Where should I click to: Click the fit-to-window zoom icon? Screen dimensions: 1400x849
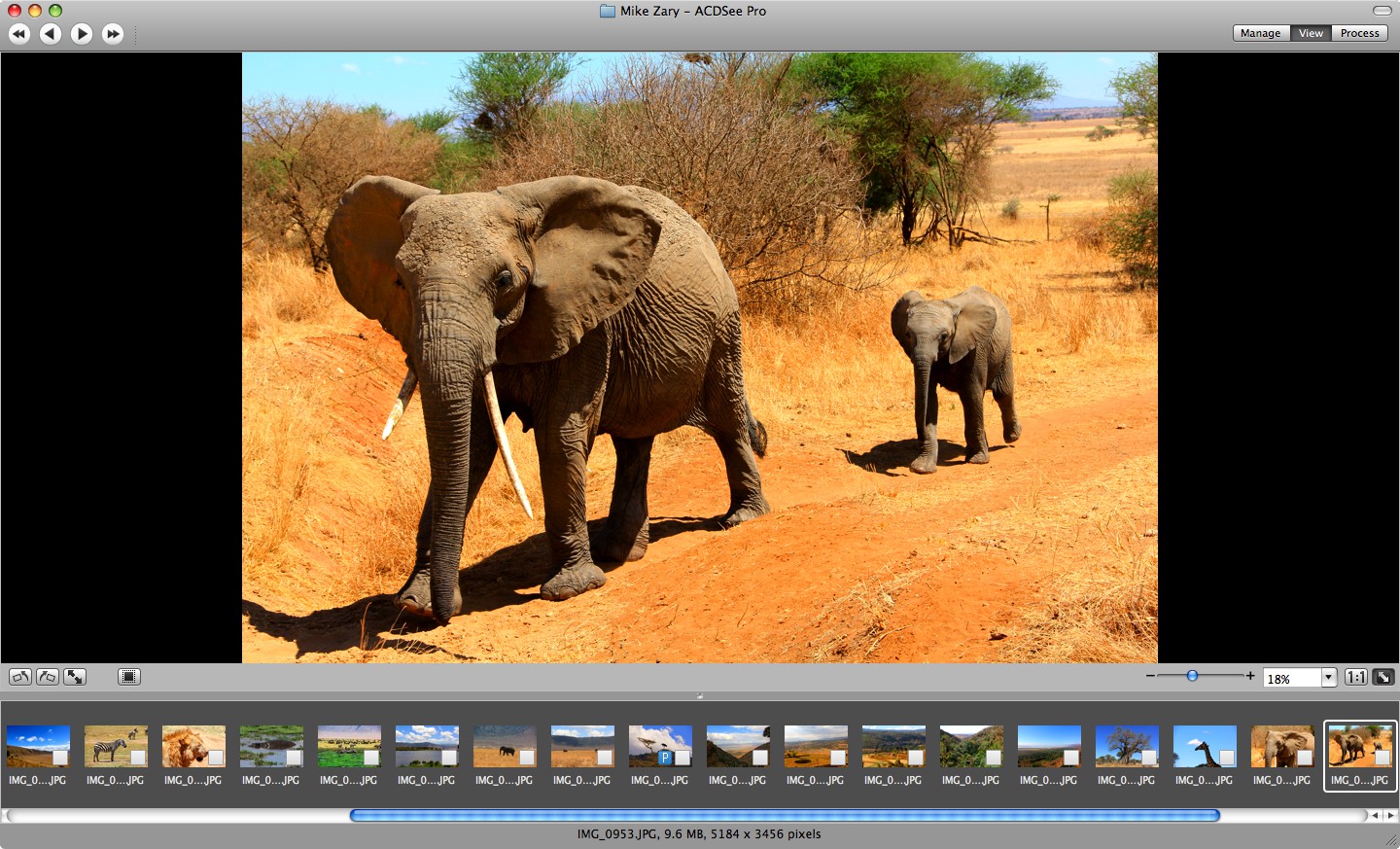tap(1383, 677)
